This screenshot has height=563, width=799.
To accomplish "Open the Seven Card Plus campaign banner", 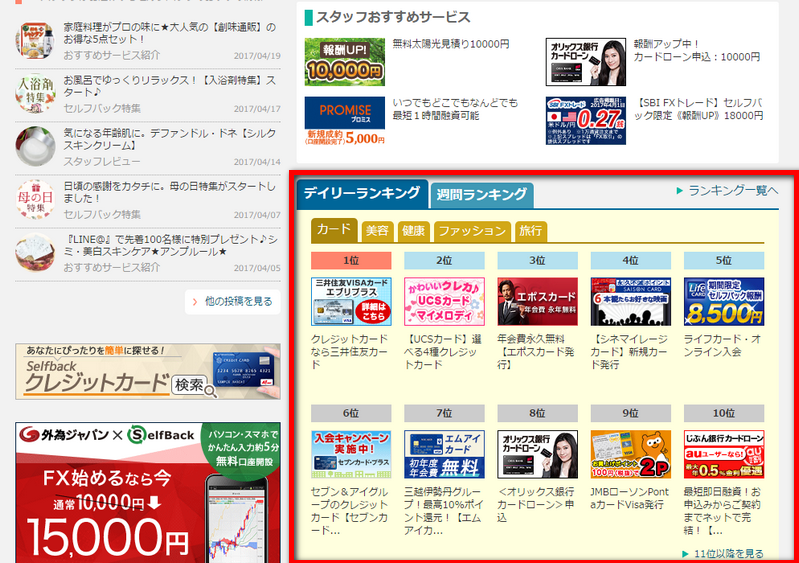I will [345, 454].
